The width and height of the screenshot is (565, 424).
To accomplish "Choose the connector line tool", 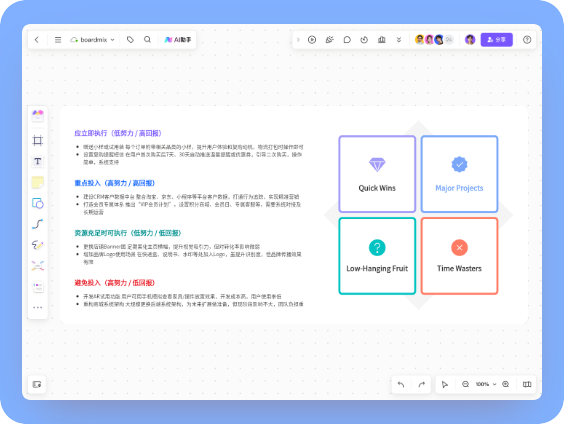I will [37, 224].
